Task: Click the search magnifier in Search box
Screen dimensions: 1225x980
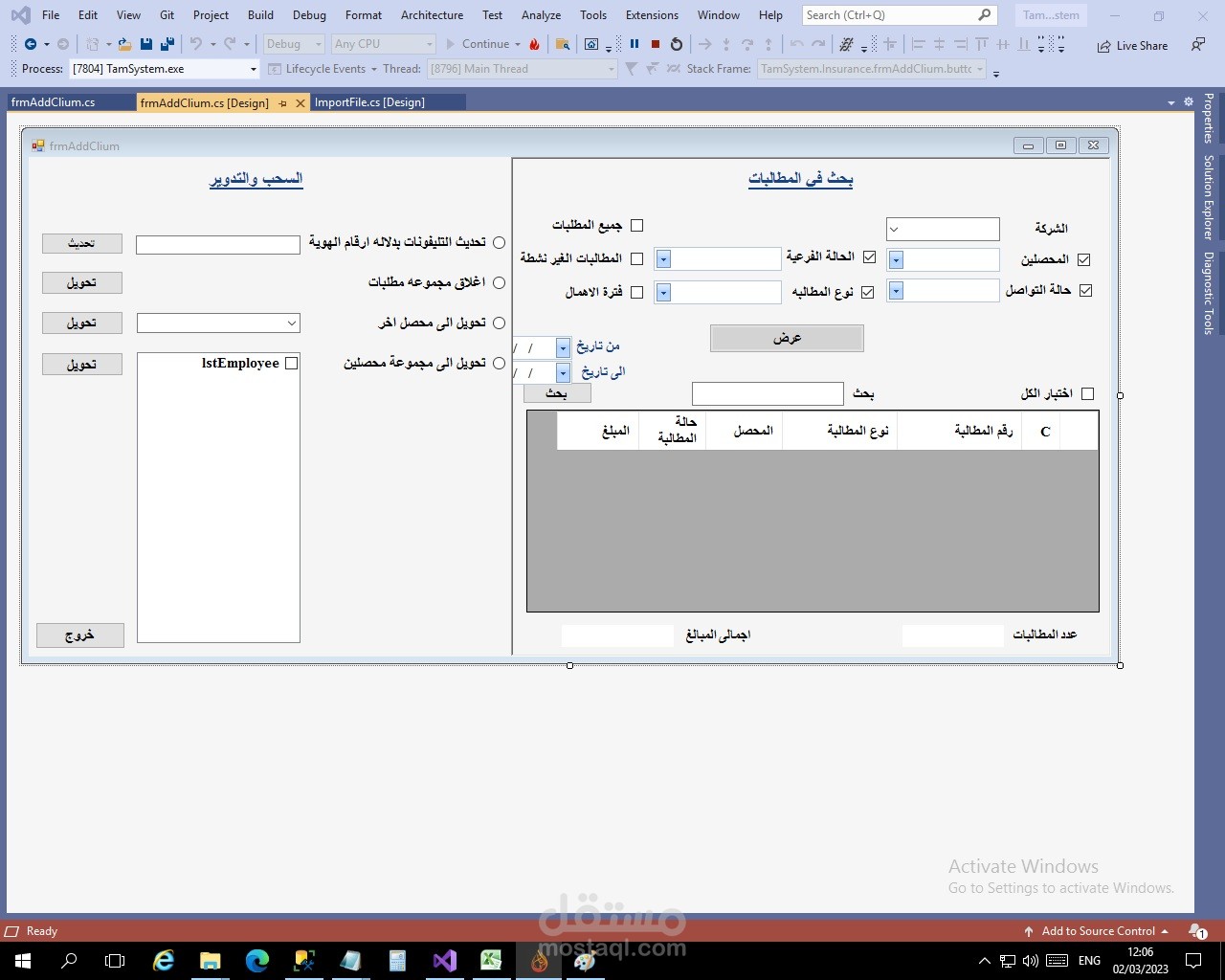Action: [x=985, y=15]
